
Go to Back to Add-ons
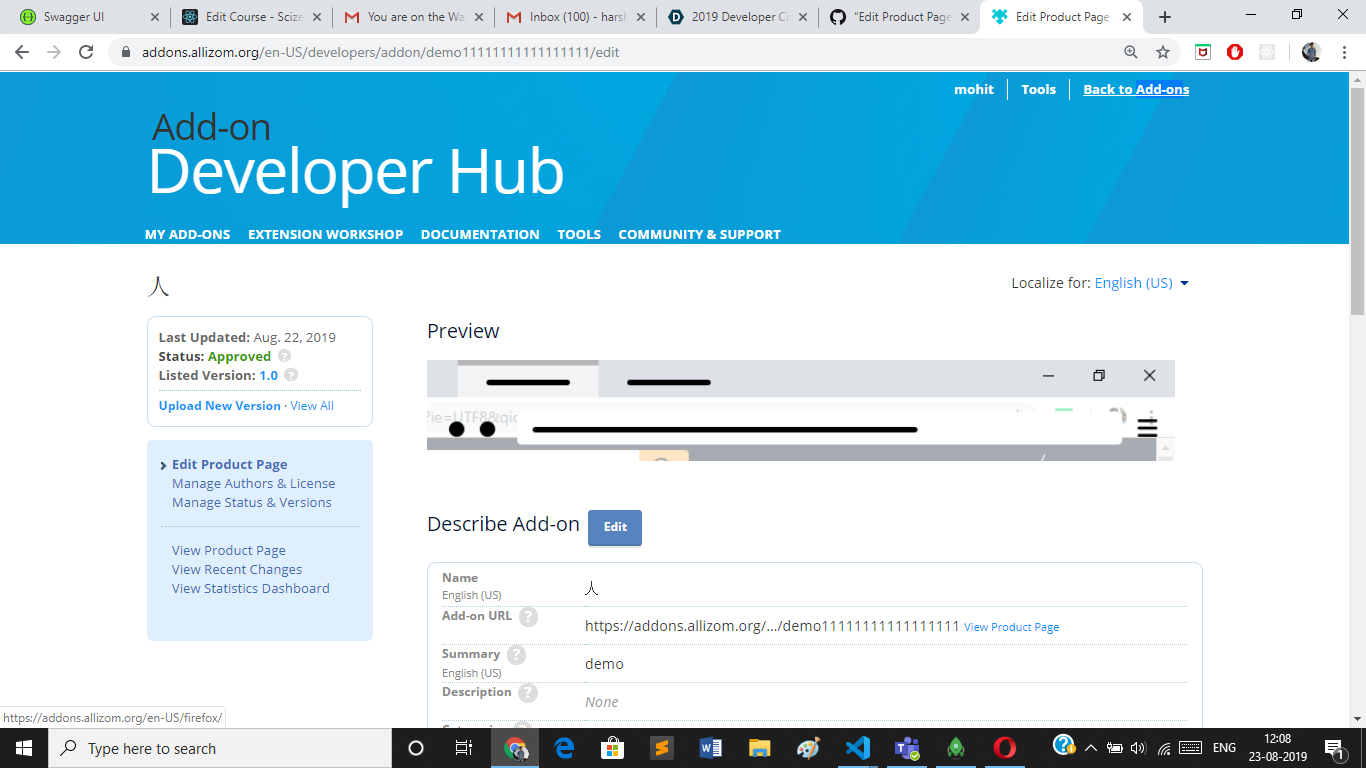click(x=1136, y=89)
